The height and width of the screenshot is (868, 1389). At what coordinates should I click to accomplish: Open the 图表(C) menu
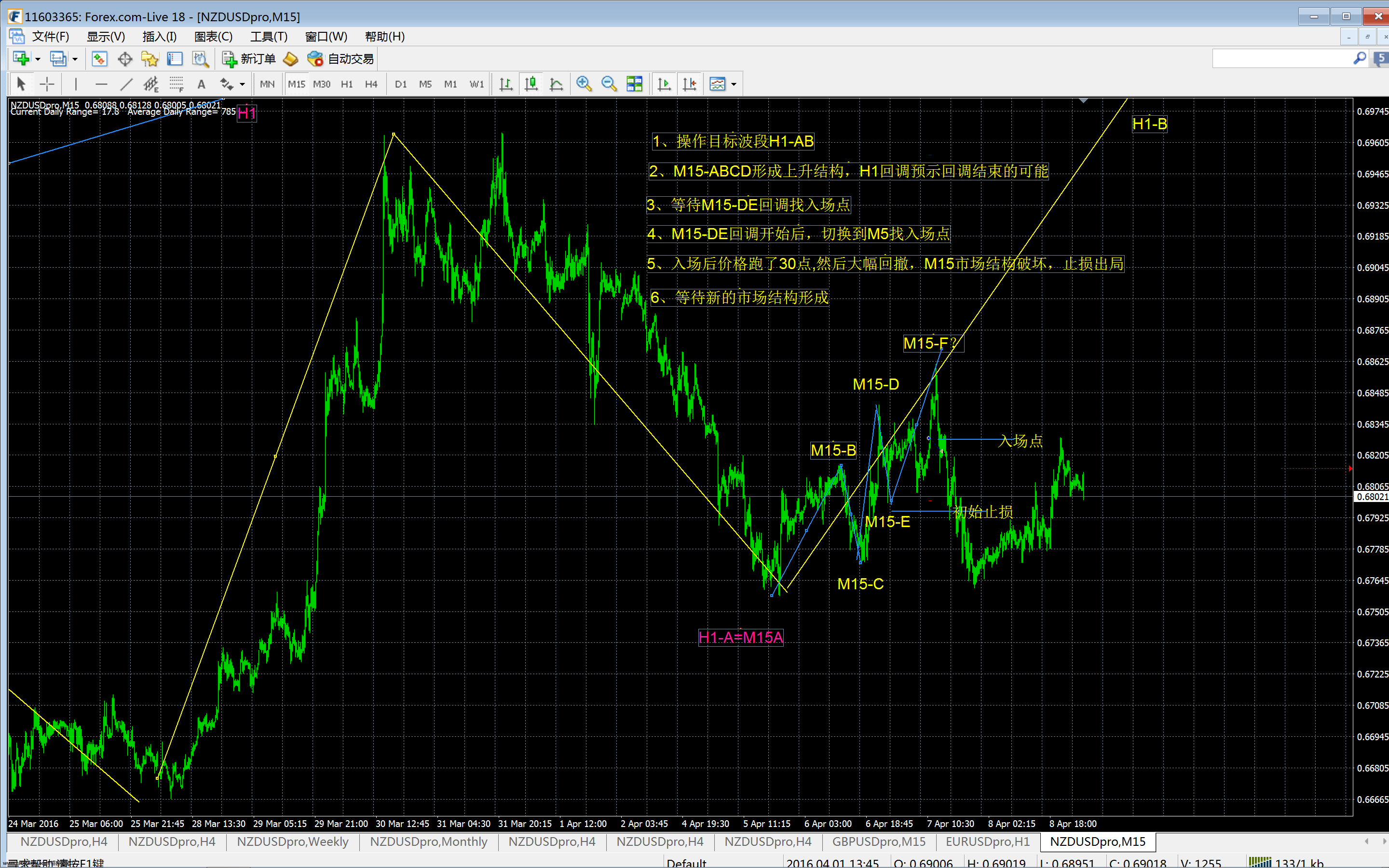(213, 37)
